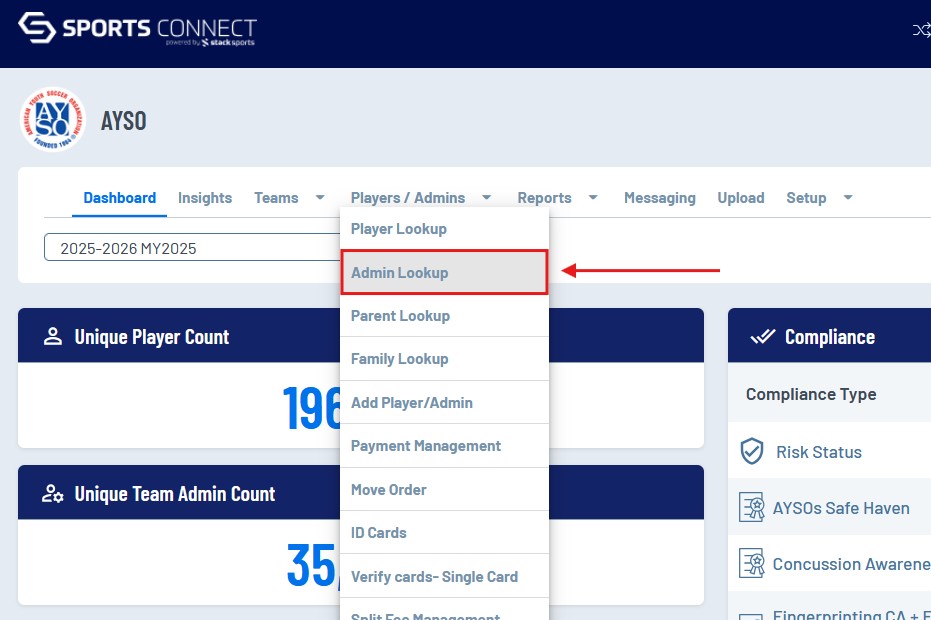The width and height of the screenshot is (931, 620).
Task: Go to the Messaging tab
Action: [659, 198]
